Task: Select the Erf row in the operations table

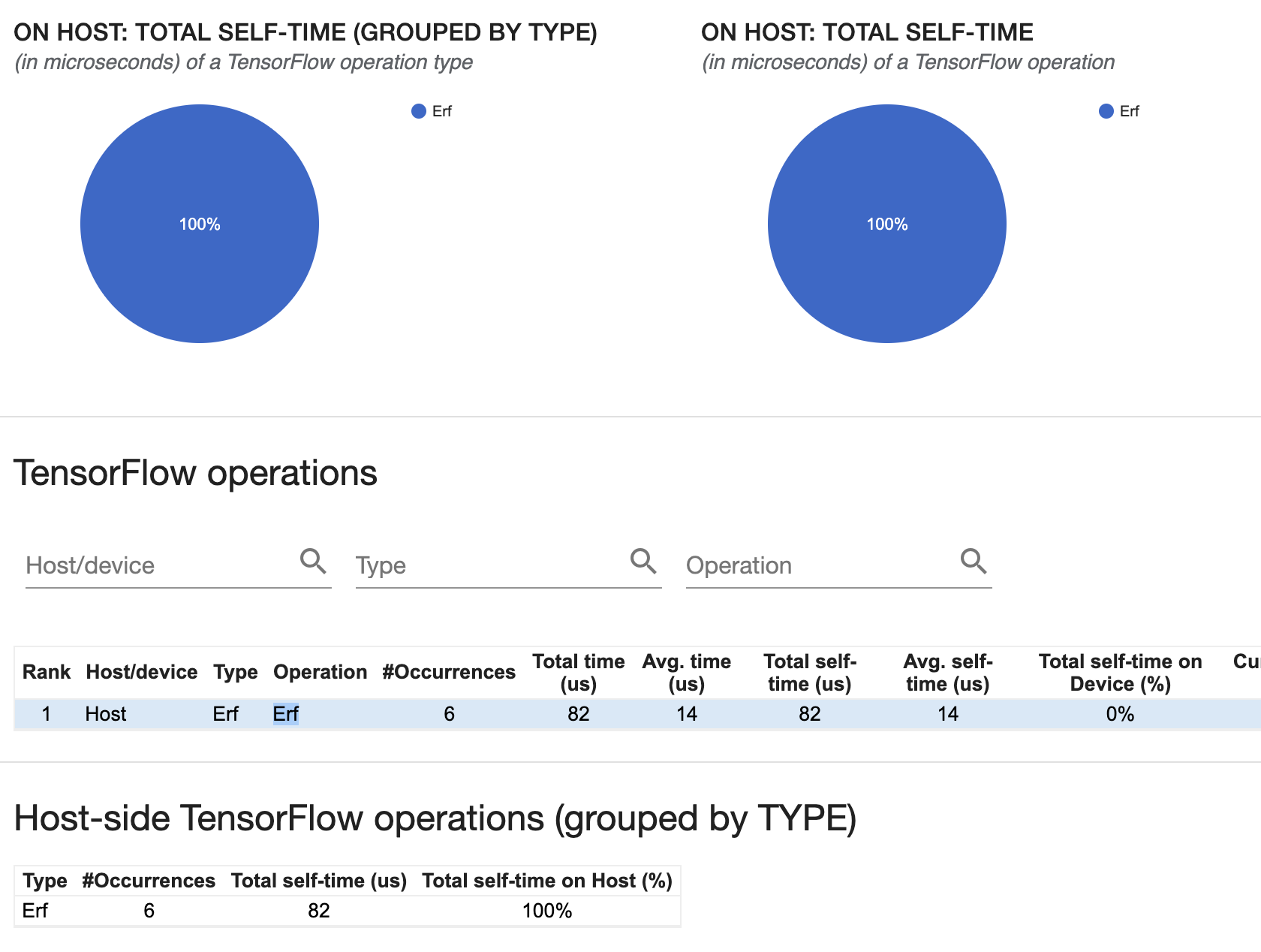Action: tap(525, 715)
